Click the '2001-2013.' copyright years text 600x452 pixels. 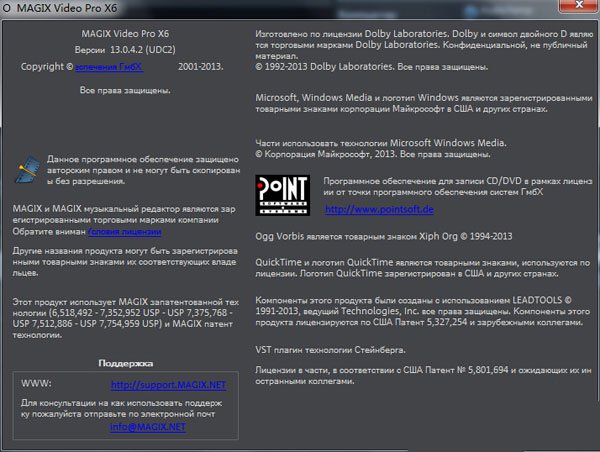pos(201,67)
